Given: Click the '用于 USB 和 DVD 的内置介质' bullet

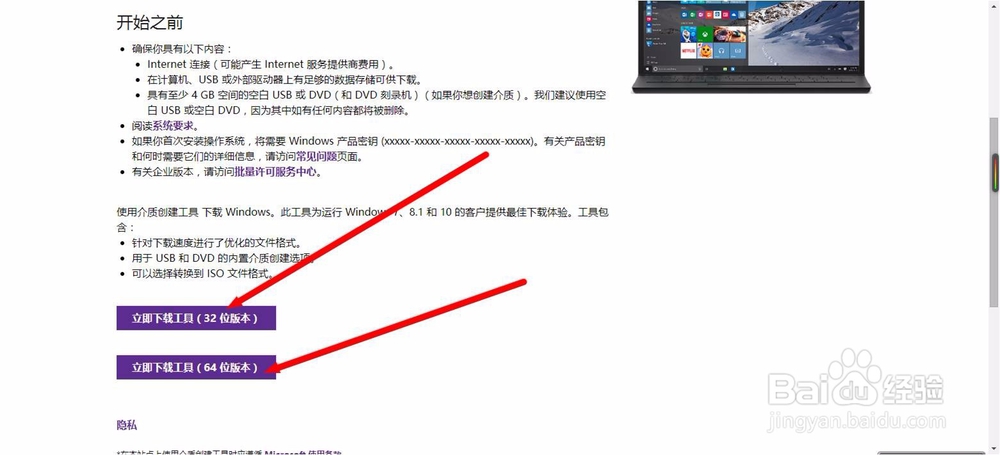Looking at the screenshot, I should pyautogui.click(x=223, y=258).
